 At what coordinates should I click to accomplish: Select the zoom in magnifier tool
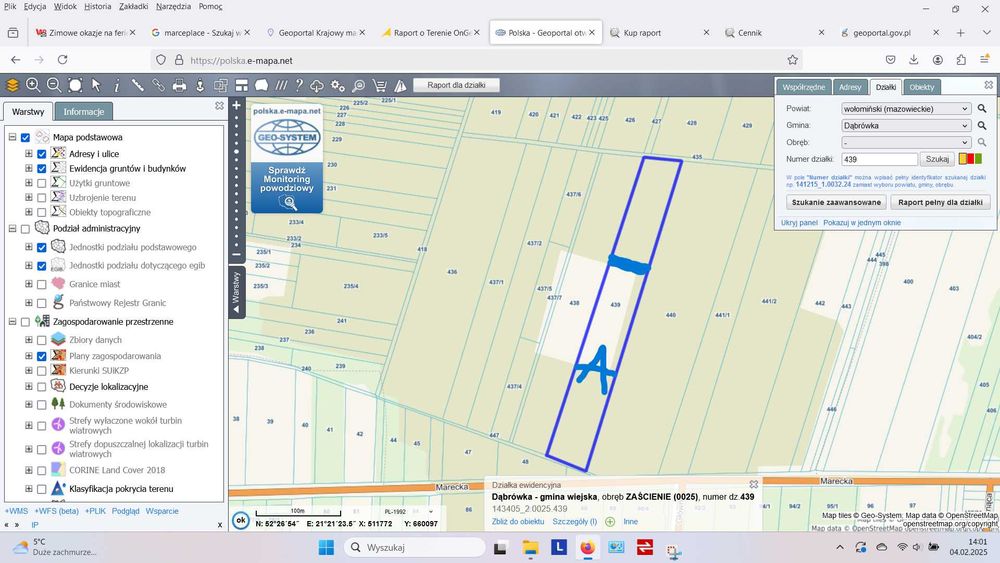[33, 85]
